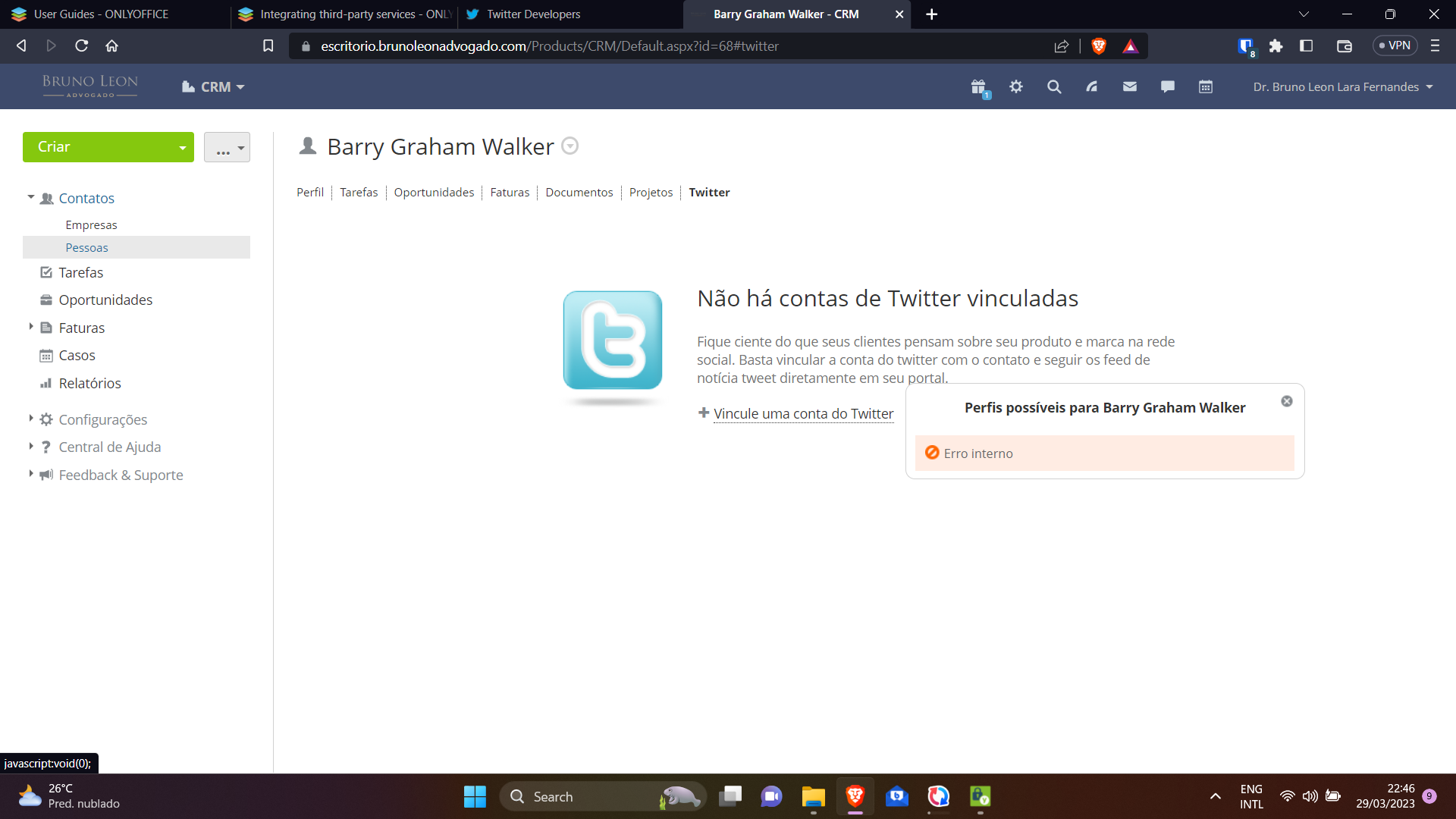This screenshot has height=819, width=1456.
Task: Open the browser hamburger menu
Action: pos(1435,46)
